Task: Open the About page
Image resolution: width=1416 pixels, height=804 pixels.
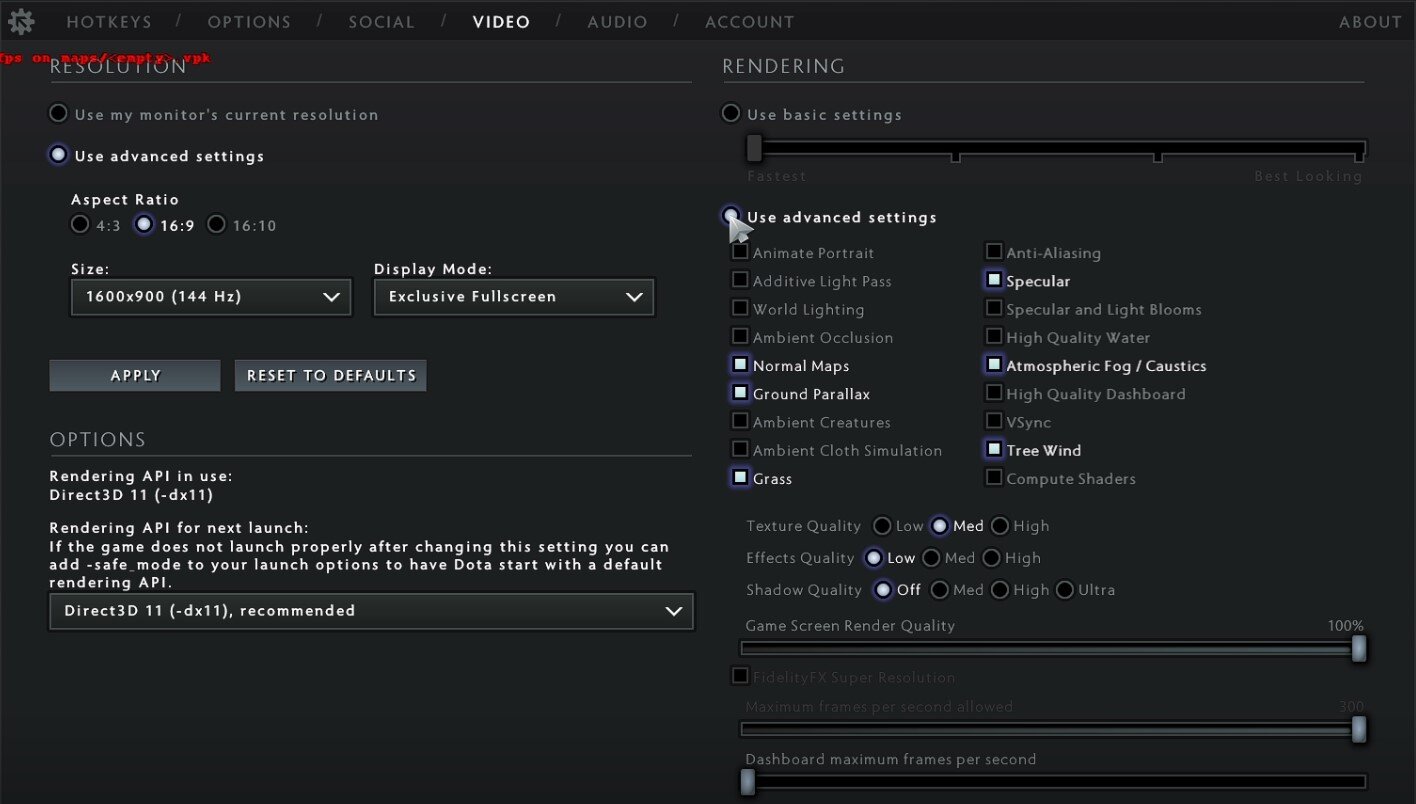Action: pyautogui.click(x=1370, y=22)
